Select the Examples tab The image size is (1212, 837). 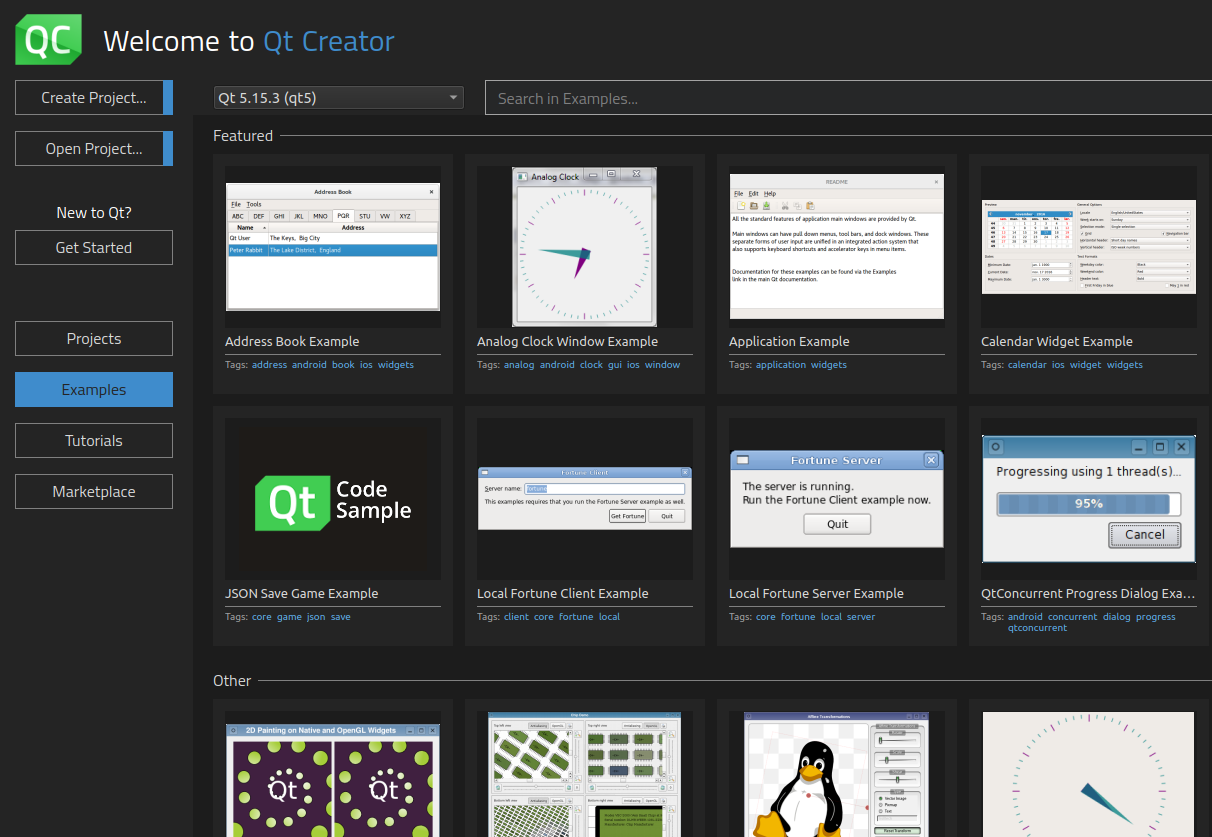[94, 390]
